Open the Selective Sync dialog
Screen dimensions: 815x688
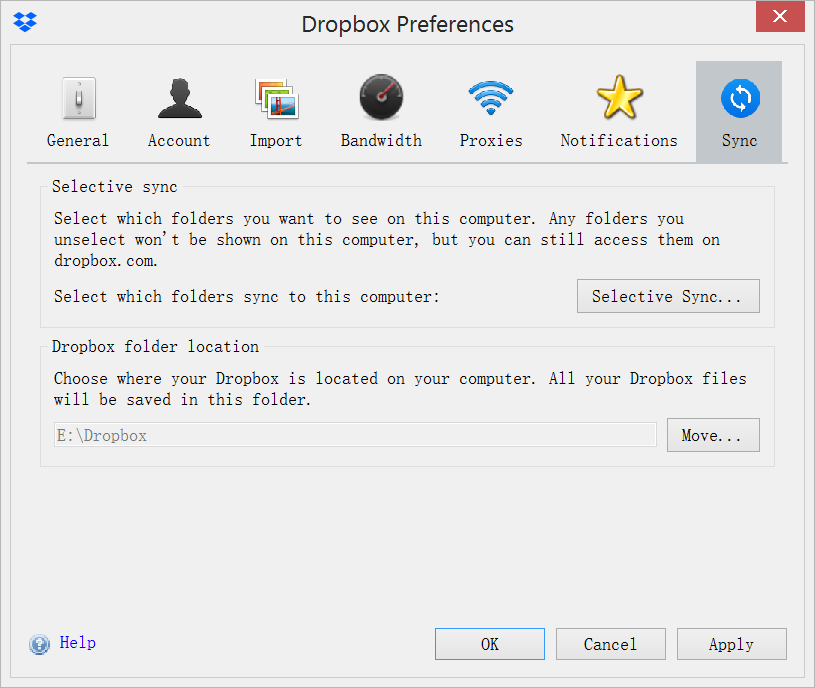[667, 296]
